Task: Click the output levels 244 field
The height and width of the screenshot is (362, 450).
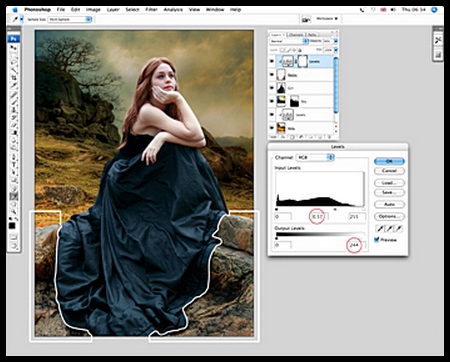Action: pos(356,245)
